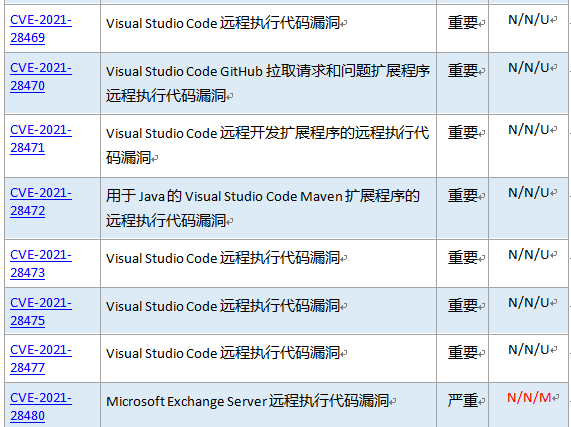Screen dimensions: 571x427
Task: Click 重要 severity in the CVE-2021-28472 row
Action: [x=463, y=195]
